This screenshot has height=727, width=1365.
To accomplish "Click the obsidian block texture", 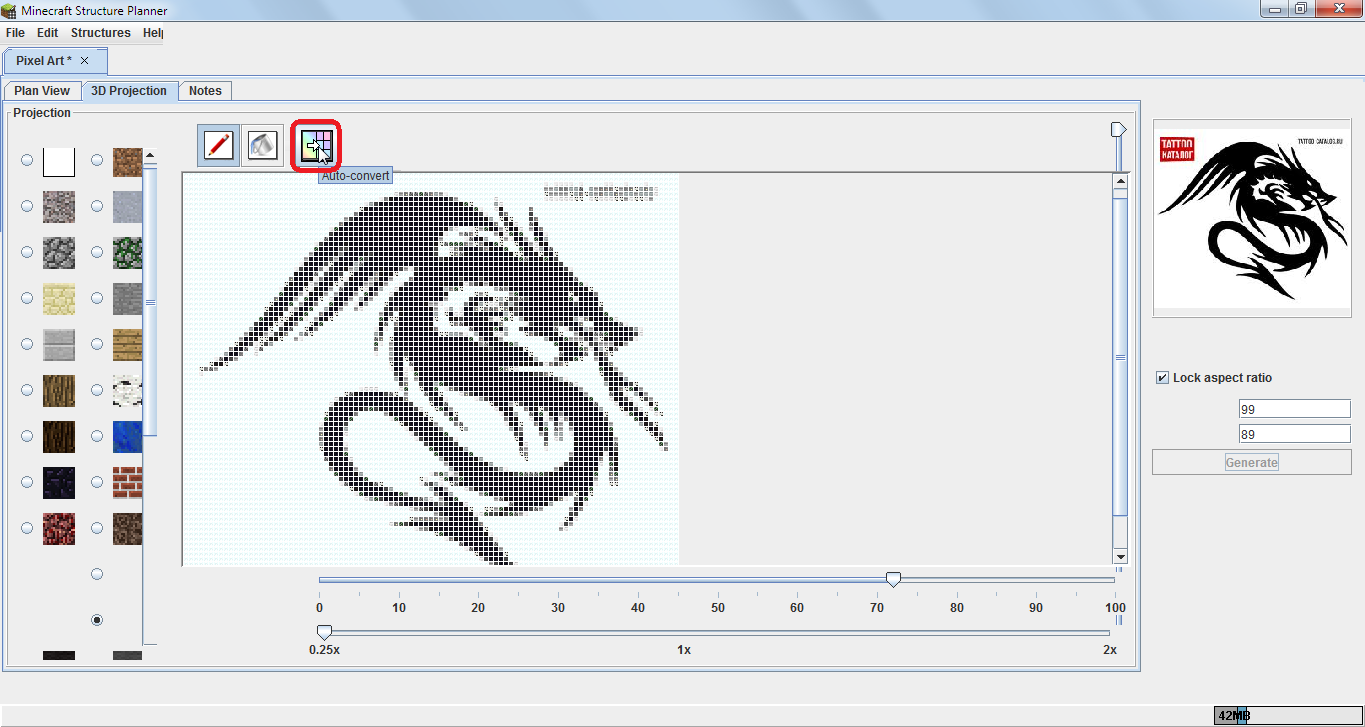I will click(x=59, y=482).
